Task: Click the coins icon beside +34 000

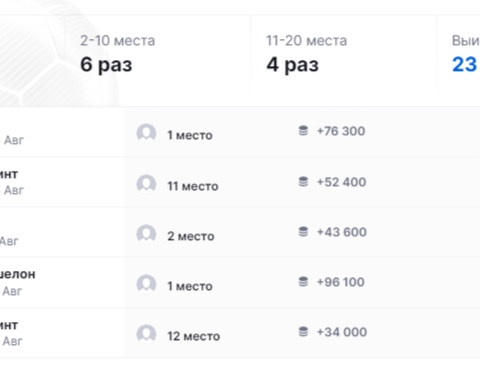Action: [x=303, y=332]
